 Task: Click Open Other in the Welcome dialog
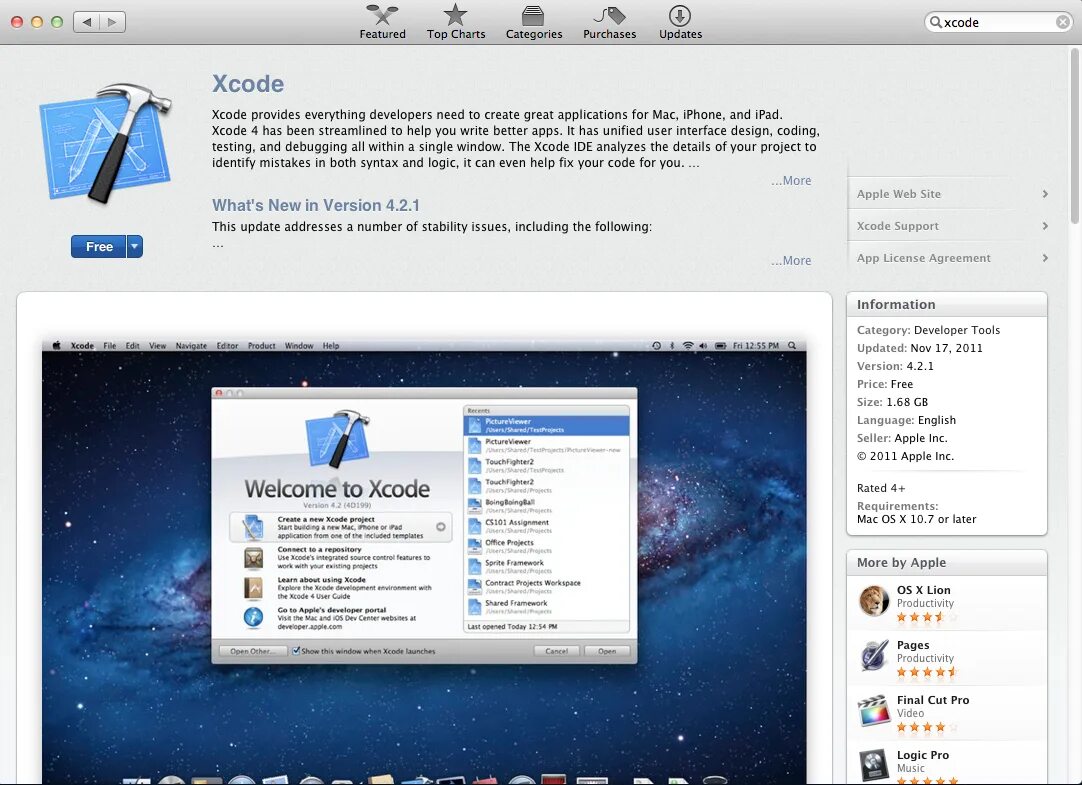pos(252,650)
